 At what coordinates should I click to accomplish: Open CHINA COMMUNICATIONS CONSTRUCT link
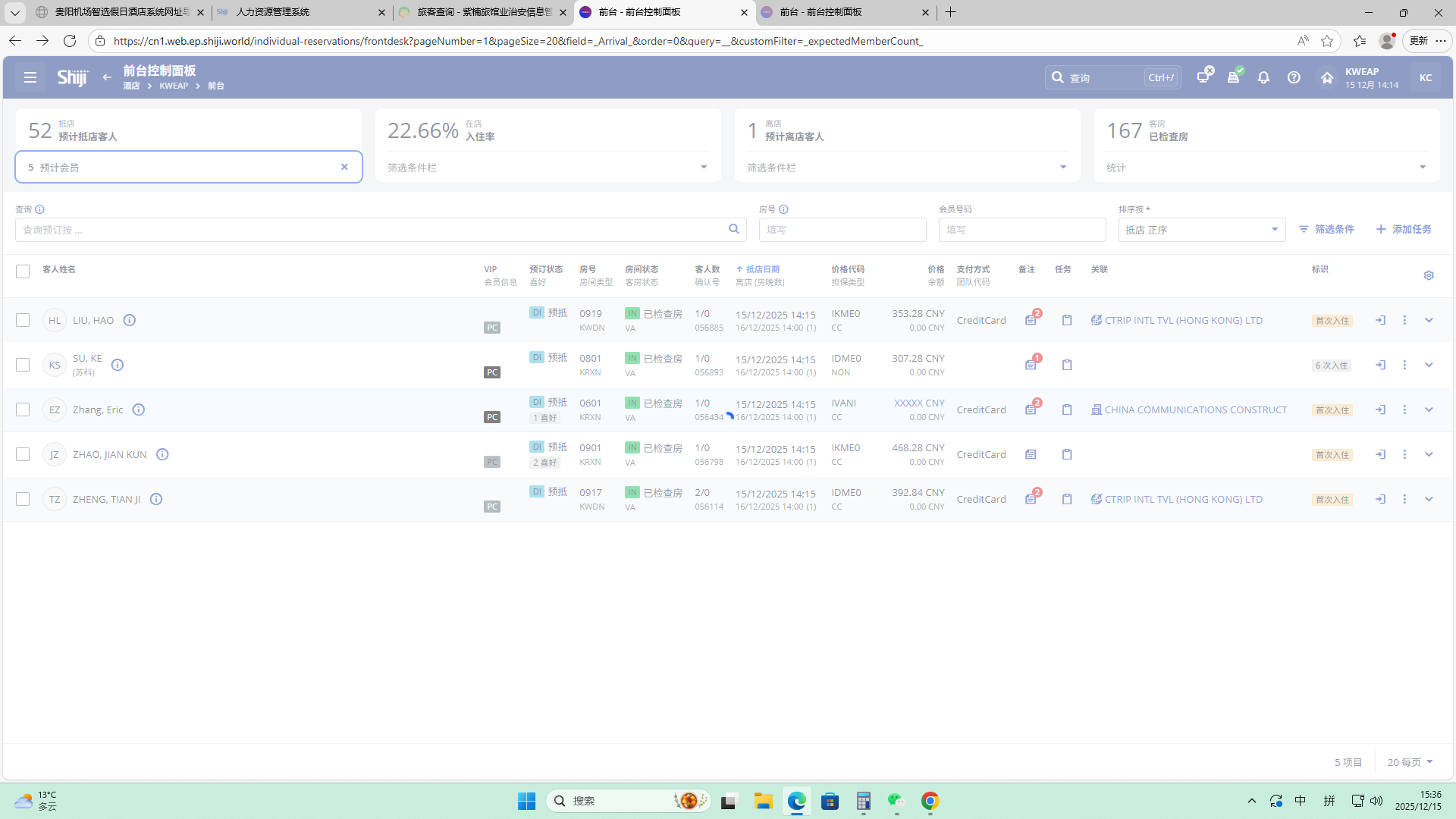(x=1194, y=409)
